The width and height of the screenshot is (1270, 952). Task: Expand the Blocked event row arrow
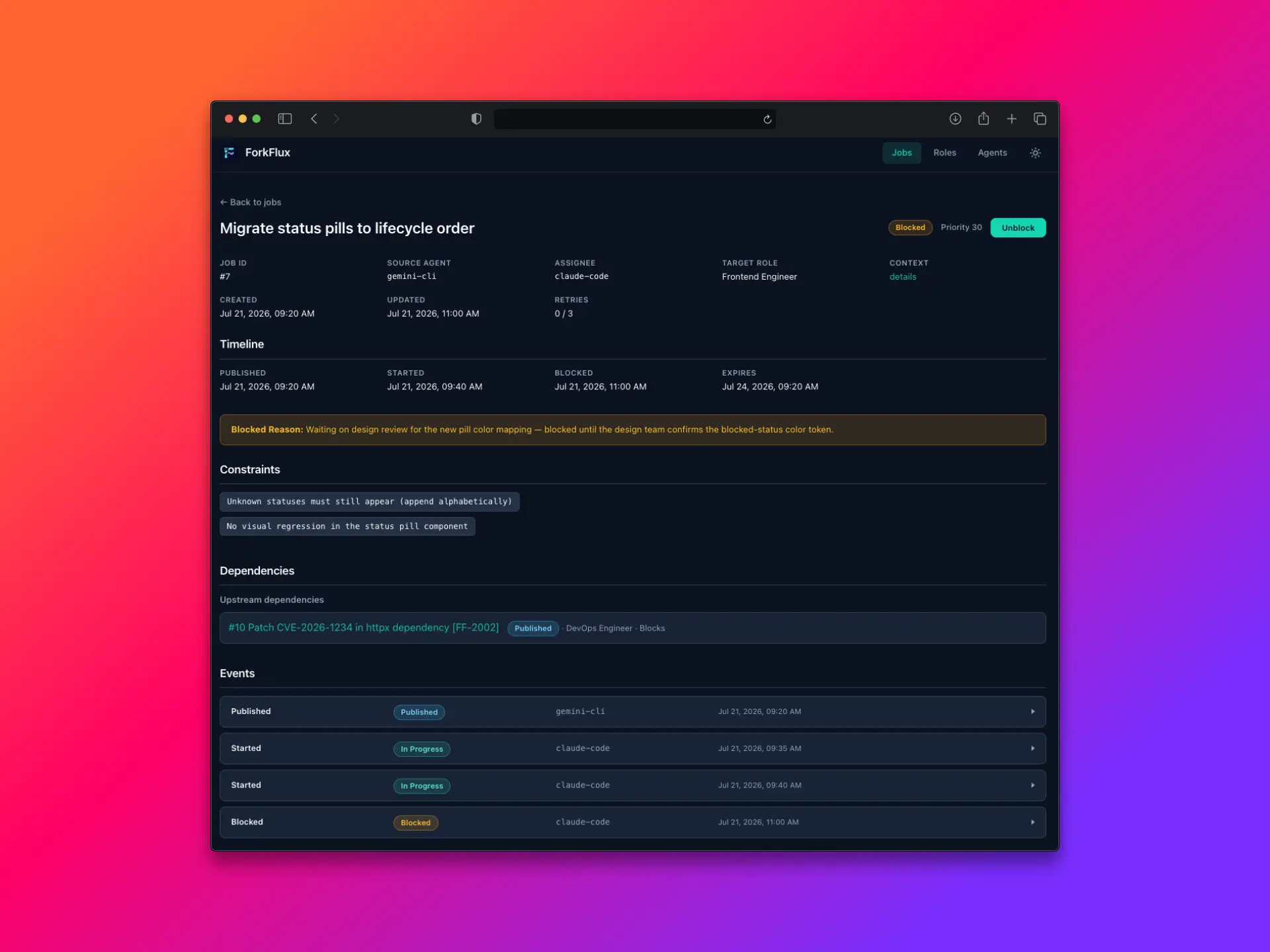(1033, 822)
